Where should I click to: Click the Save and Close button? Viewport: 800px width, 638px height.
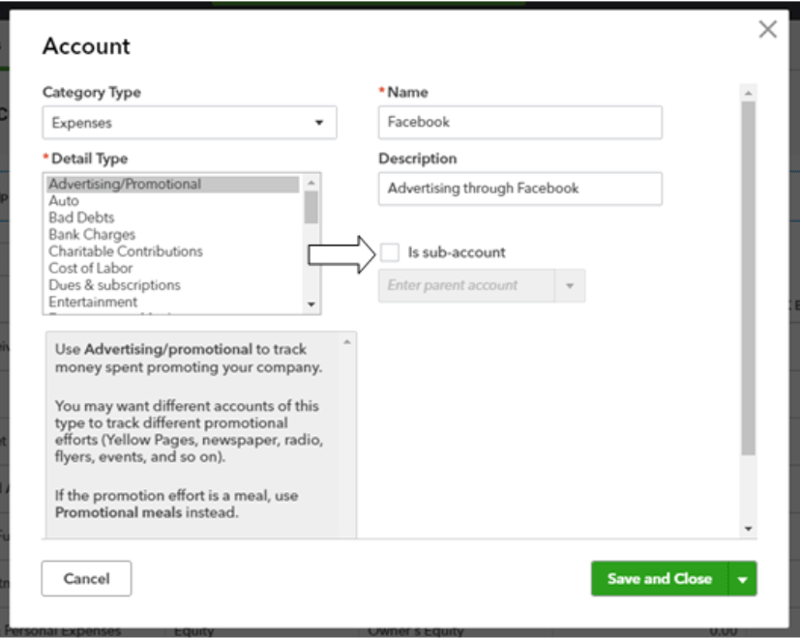click(x=660, y=578)
